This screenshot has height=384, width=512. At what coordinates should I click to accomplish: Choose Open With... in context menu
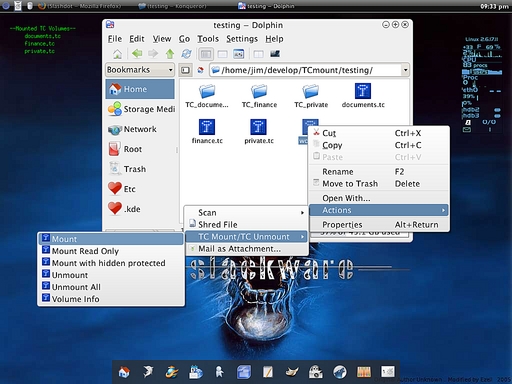click(379, 198)
